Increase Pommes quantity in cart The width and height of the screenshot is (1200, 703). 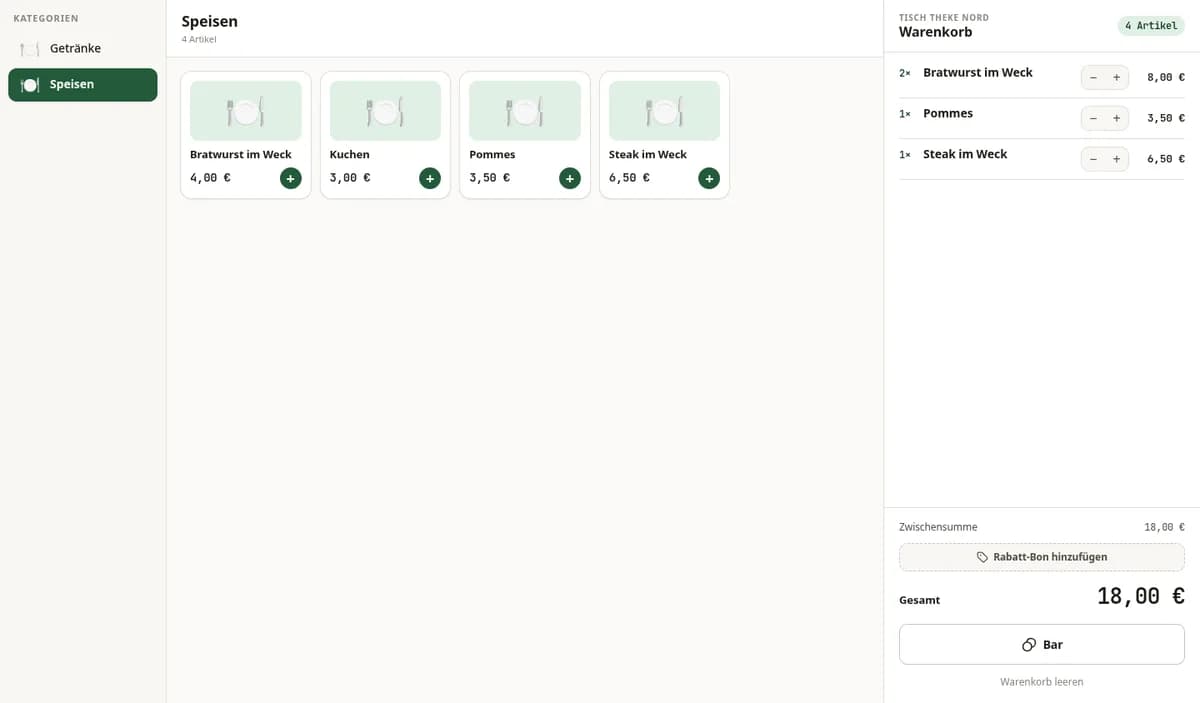(1116, 118)
